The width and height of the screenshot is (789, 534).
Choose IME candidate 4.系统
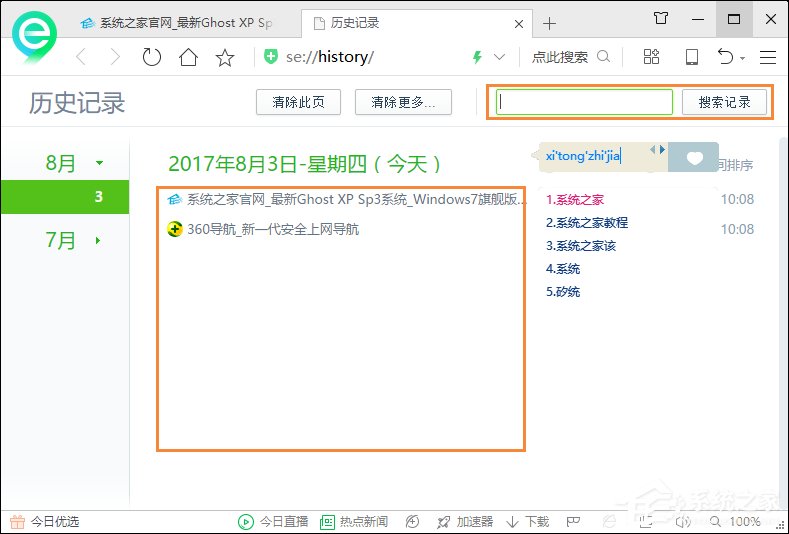tap(563, 269)
